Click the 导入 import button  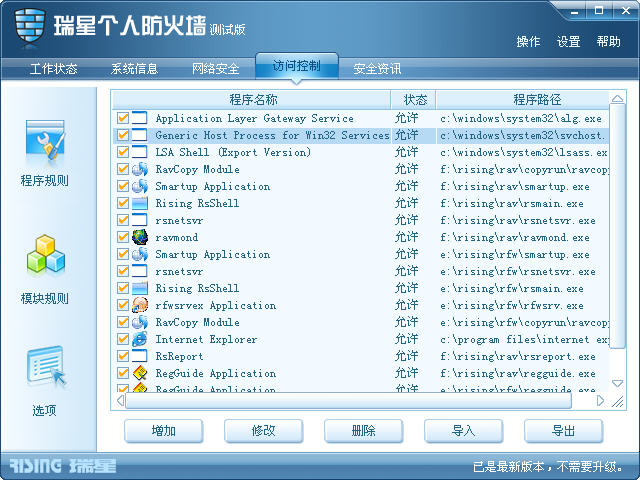click(464, 431)
